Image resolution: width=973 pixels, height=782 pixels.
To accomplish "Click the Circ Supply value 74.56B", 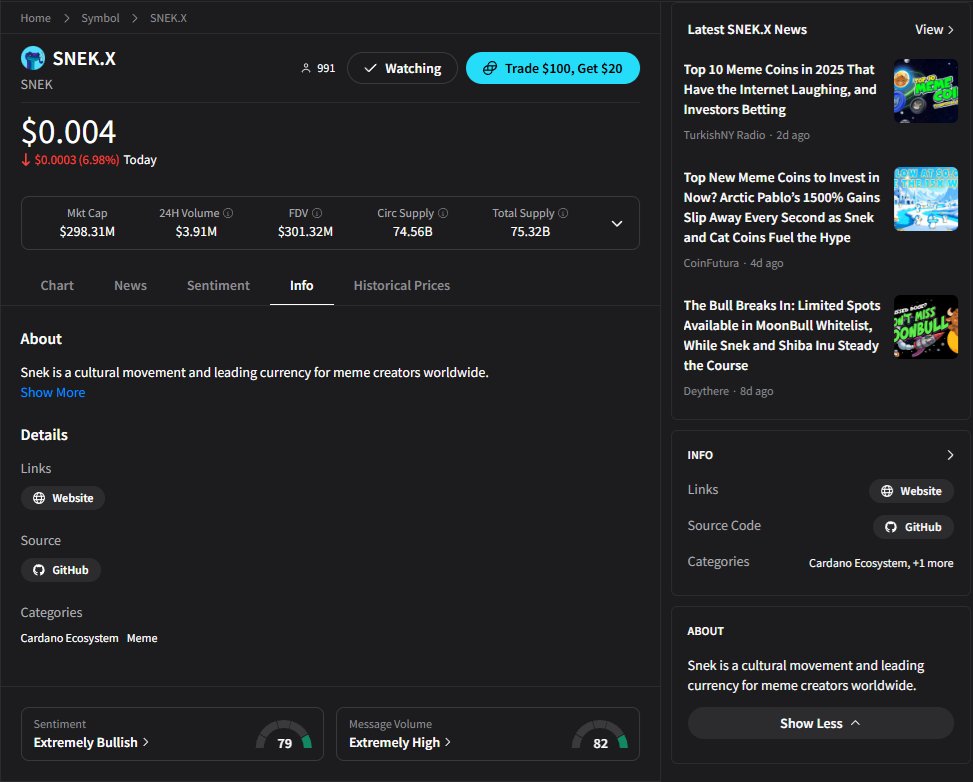I will [x=413, y=231].
